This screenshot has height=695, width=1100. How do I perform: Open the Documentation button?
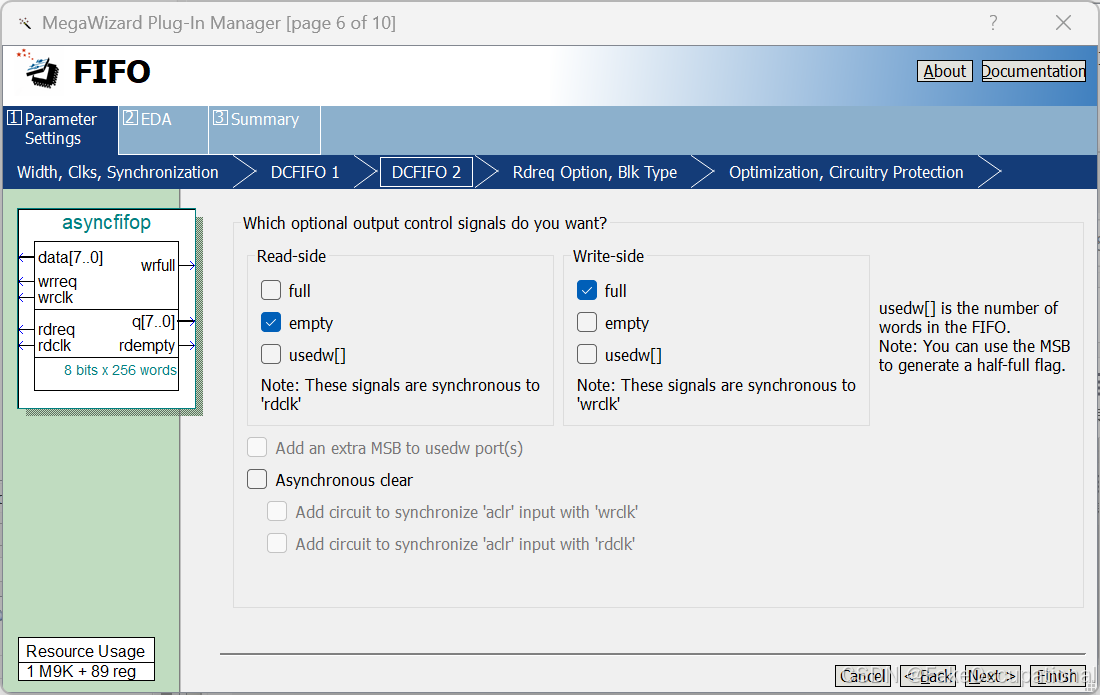click(x=1033, y=72)
